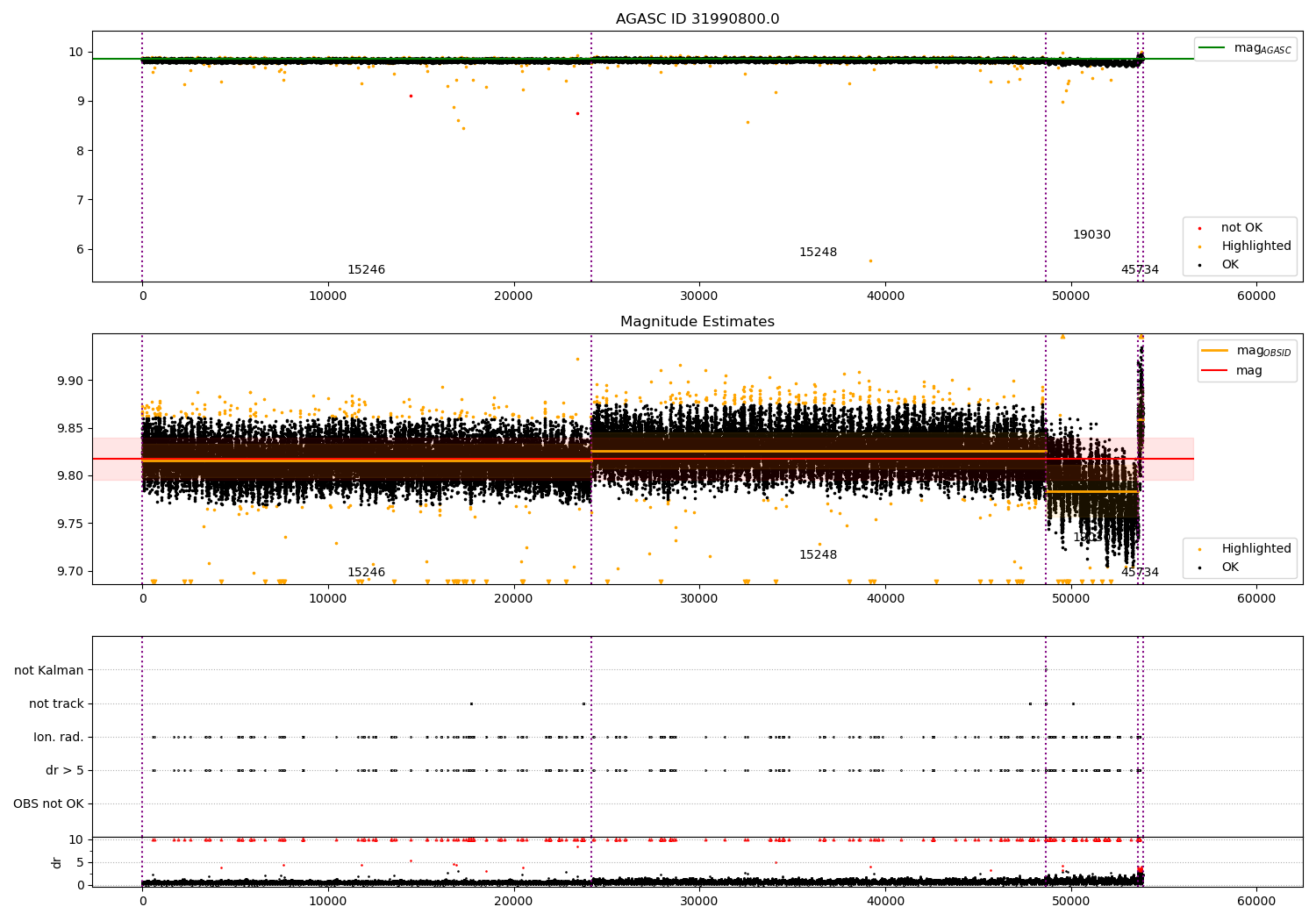Click OBSID label 45734 in the top plot
The height and width of the screenshot is (921, 1316).
click(1140, 270)
